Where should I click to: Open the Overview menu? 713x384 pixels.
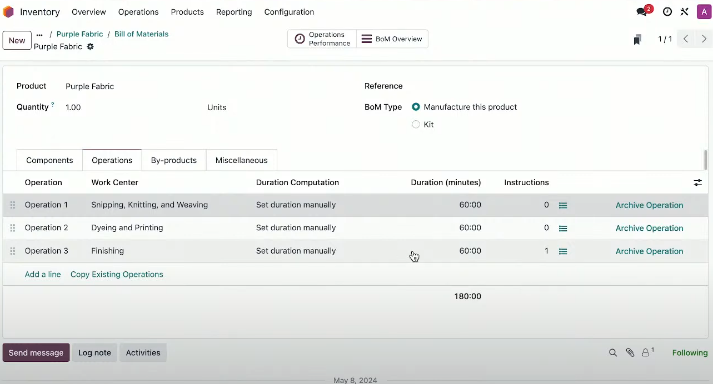click(89, 12)
